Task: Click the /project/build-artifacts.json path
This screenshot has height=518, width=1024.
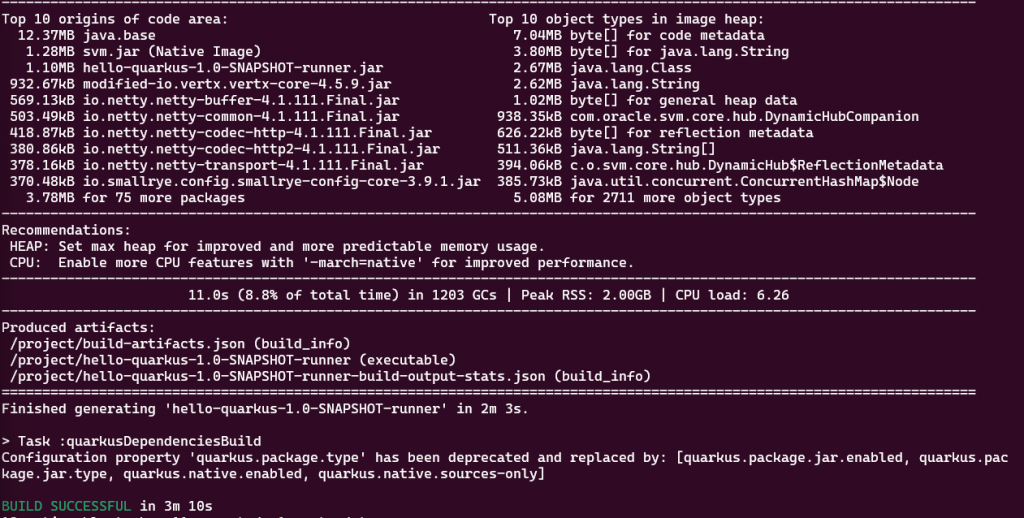Action: (127, 344)
